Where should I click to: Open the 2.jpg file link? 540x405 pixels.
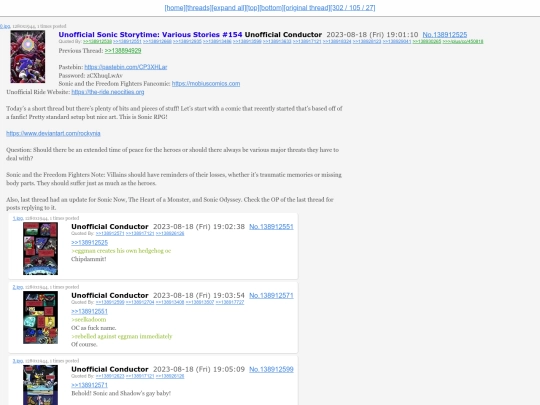(x=18, y=287)
